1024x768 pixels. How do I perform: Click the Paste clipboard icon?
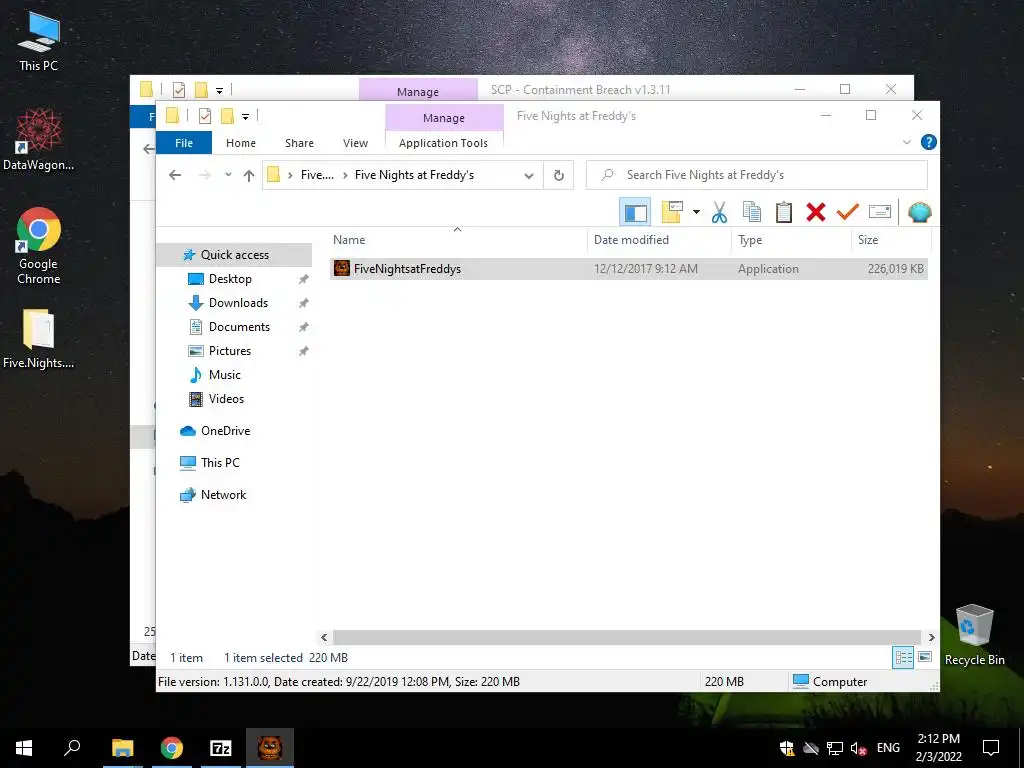pyautogui.click(x=784, y=212)
